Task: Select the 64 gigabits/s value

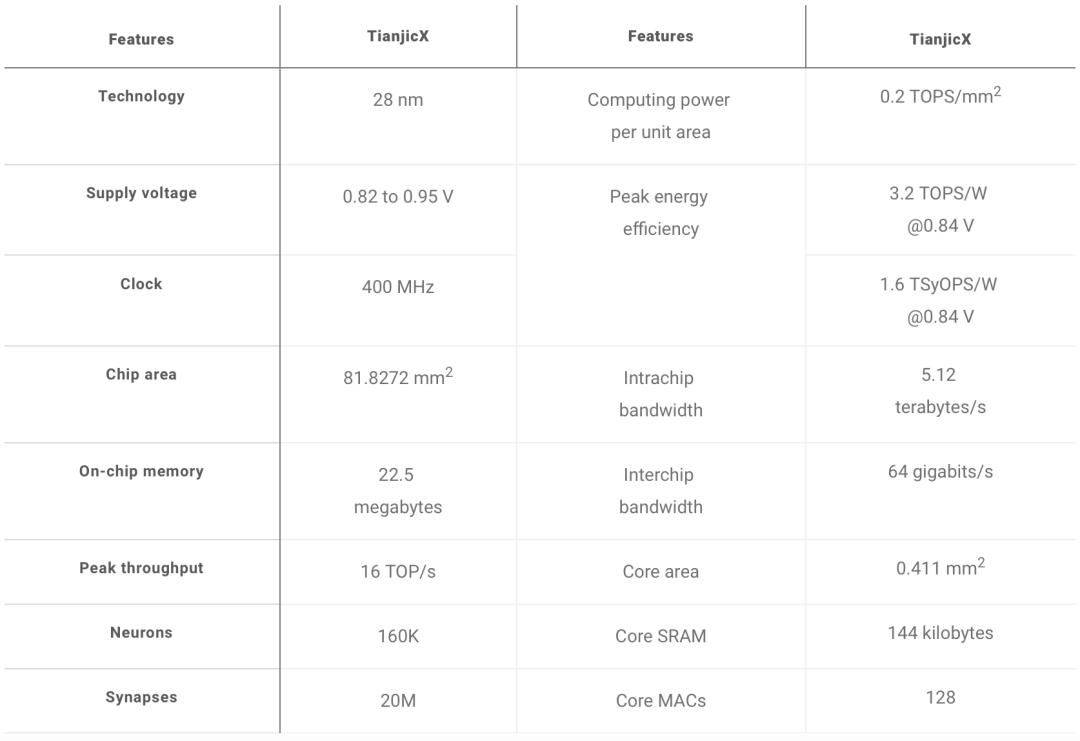Action: pyautogui.click(x=939, y=471)
